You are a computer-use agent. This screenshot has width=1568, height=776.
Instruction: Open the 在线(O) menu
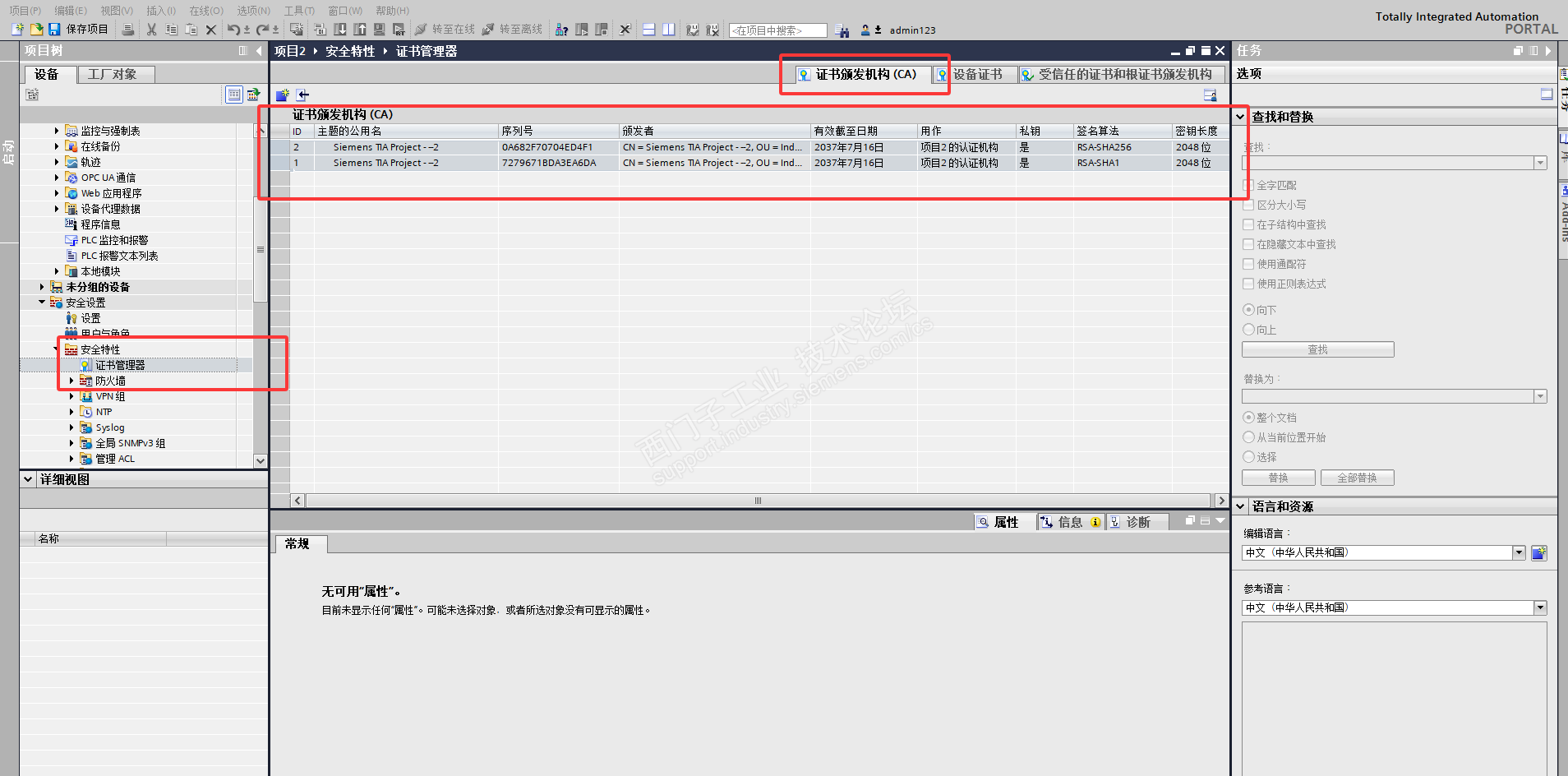pyautogui.click(x=206, y=11)
